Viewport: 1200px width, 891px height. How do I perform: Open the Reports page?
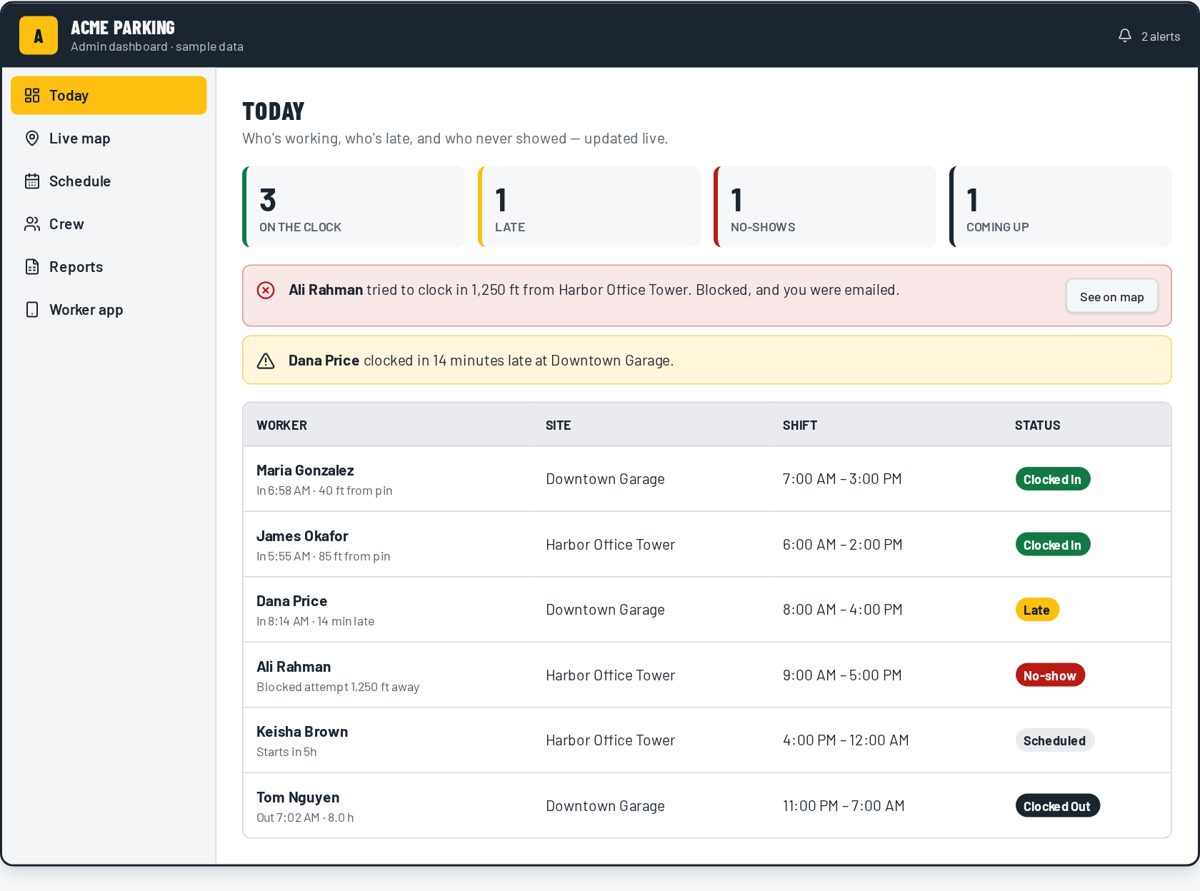point(109,267)
